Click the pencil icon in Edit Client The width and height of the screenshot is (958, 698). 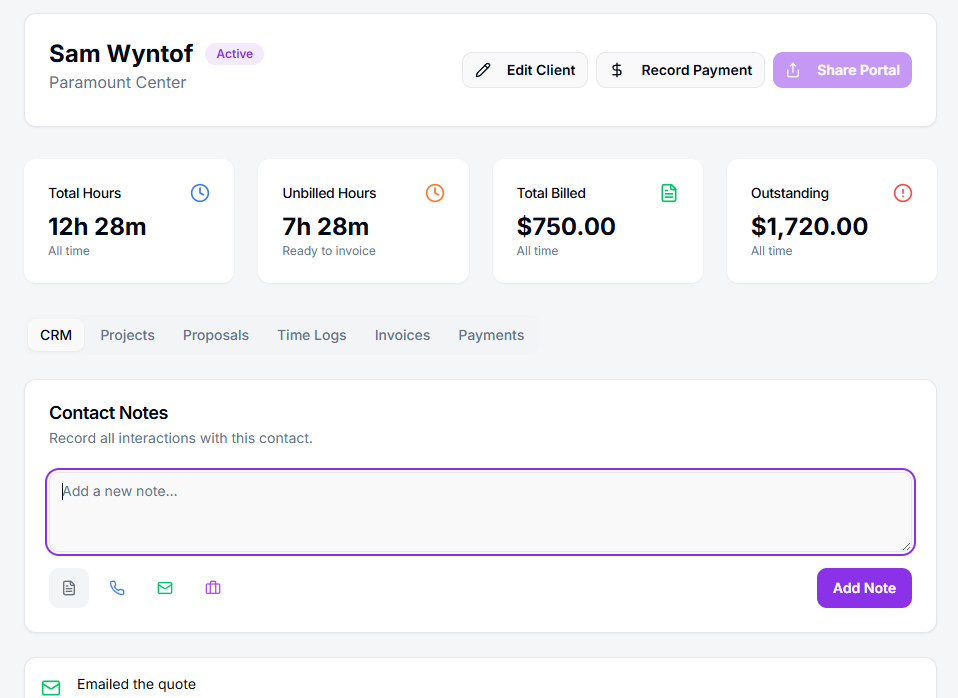point(483,70)
